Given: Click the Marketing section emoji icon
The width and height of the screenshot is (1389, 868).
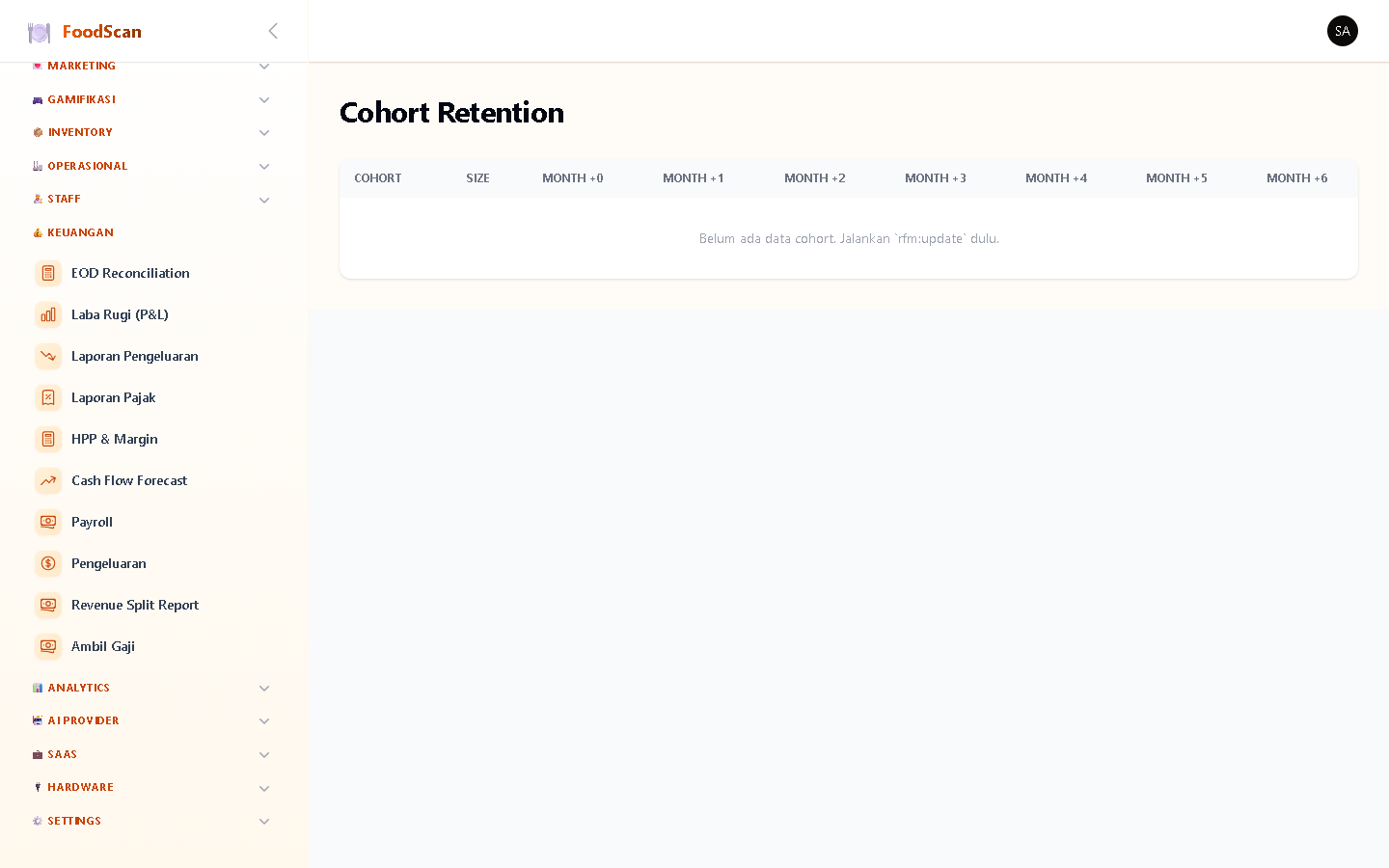Looking at the screenshot, I should pos(38,66).
